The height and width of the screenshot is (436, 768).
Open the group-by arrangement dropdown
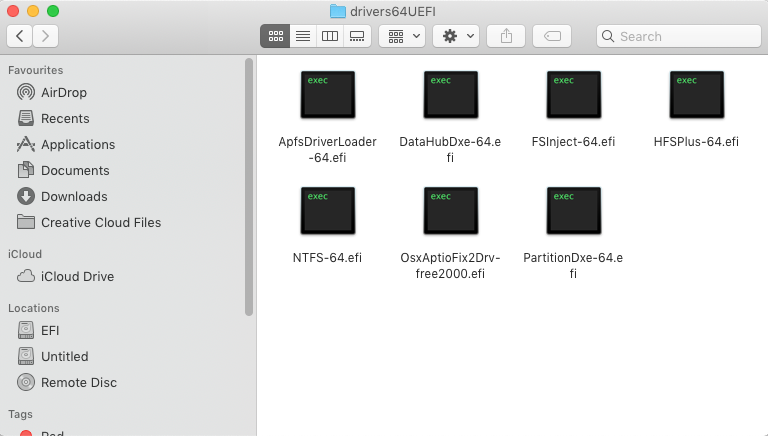402,36
